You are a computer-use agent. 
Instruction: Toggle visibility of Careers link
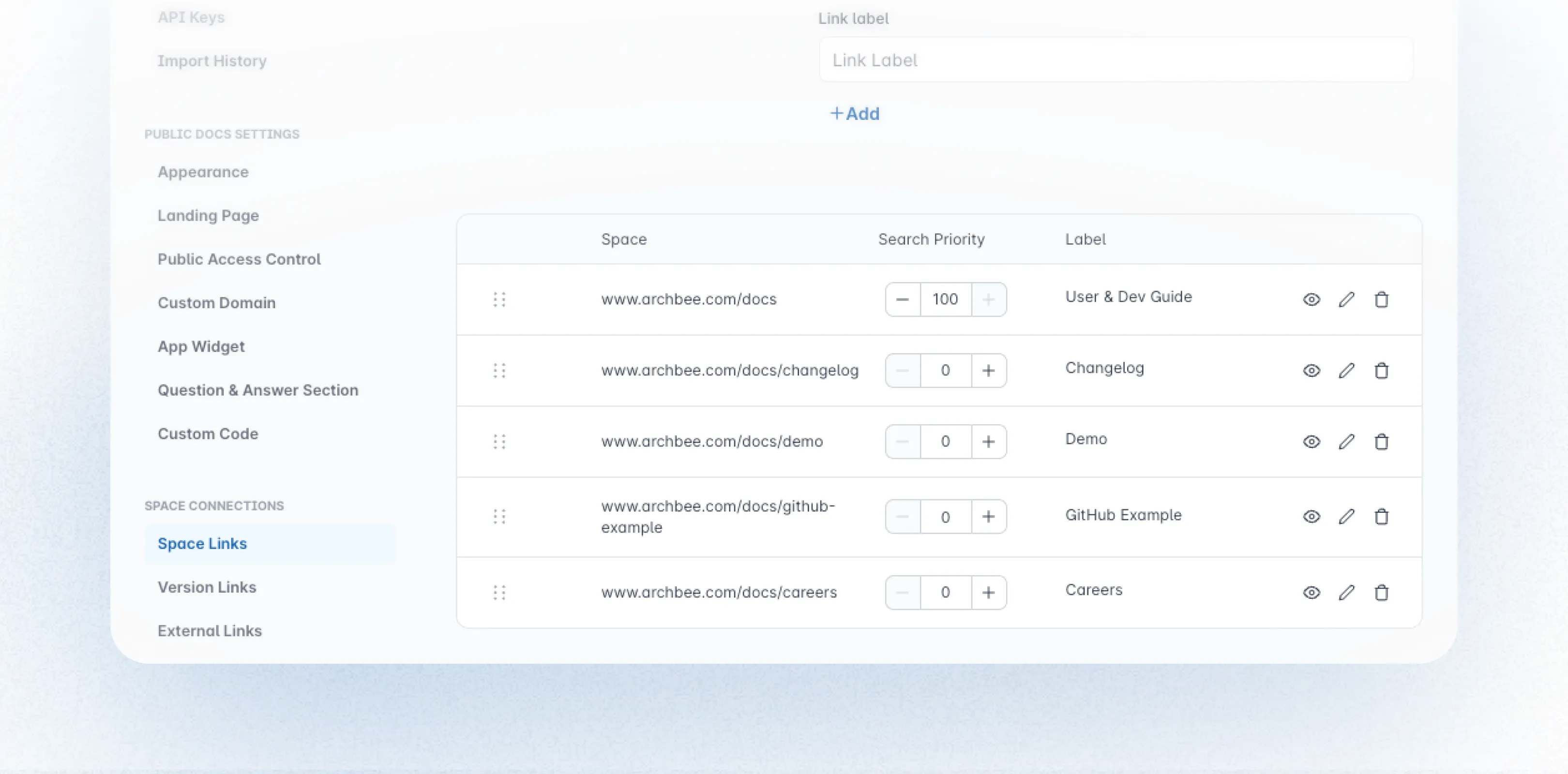click(1311, 593)
